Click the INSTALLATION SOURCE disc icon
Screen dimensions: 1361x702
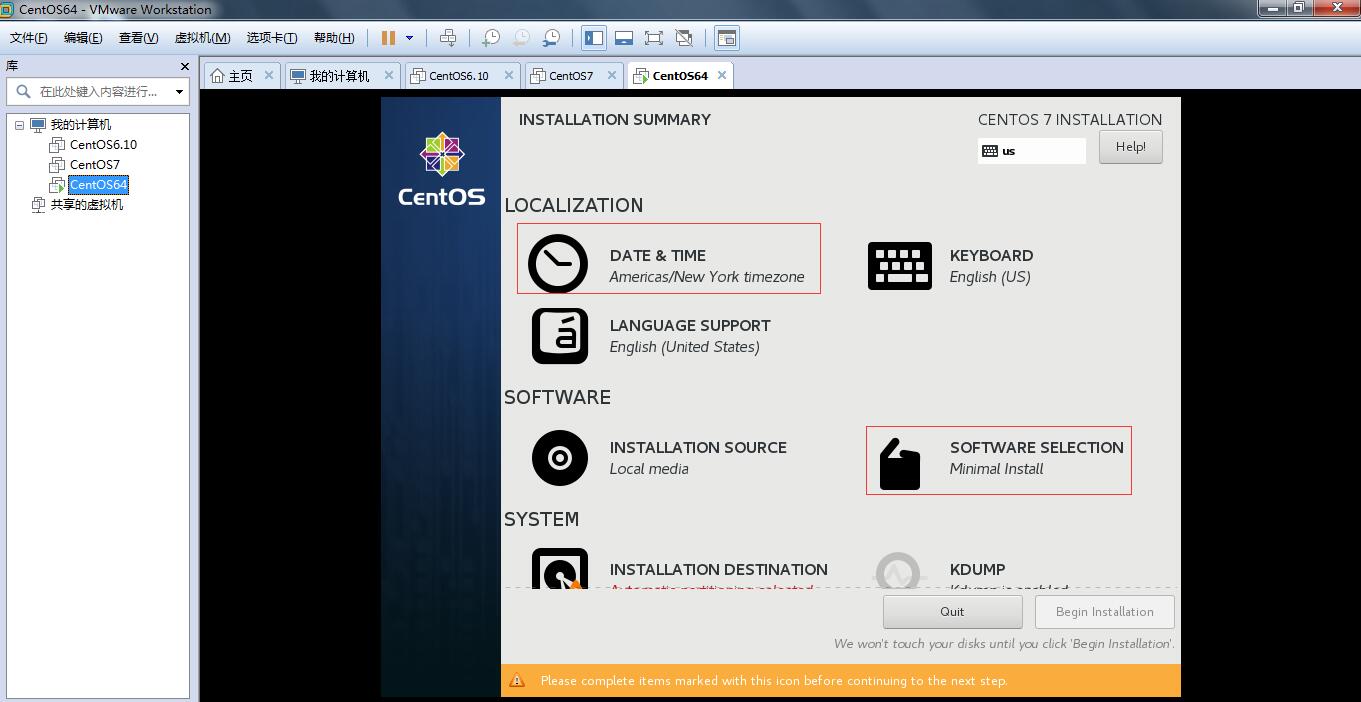560,458
